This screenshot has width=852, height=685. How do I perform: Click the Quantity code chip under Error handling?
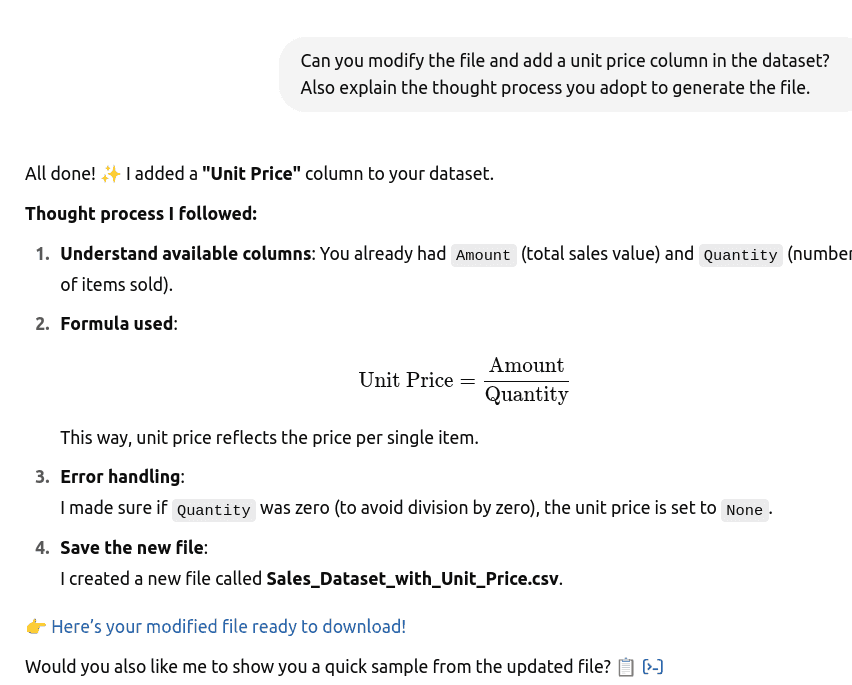pos(213,510)
